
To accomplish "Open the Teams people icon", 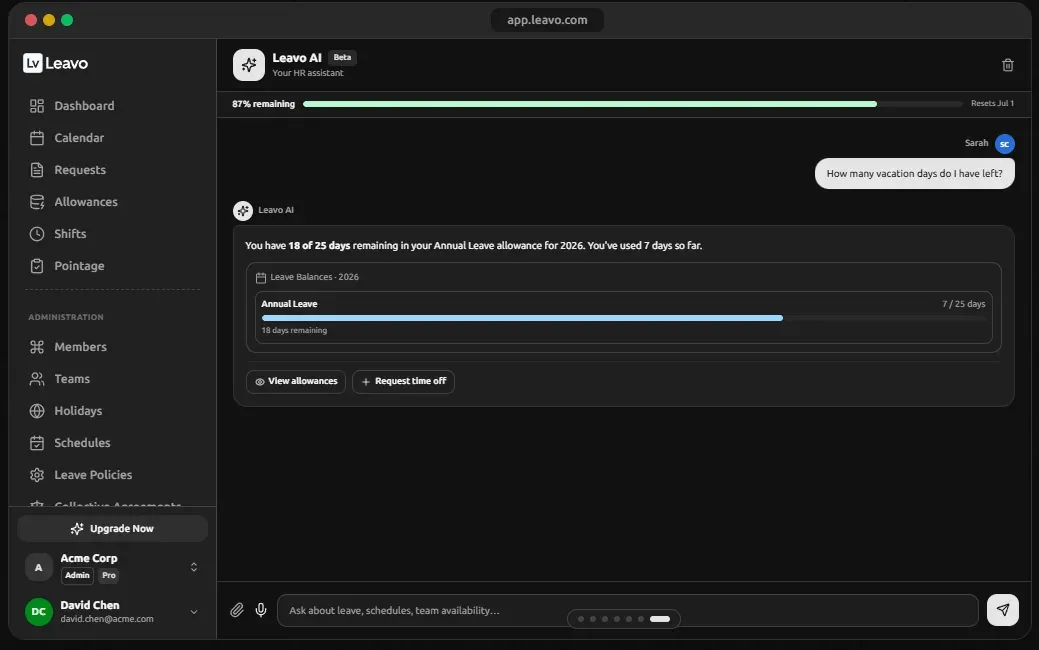I will 37,379.
